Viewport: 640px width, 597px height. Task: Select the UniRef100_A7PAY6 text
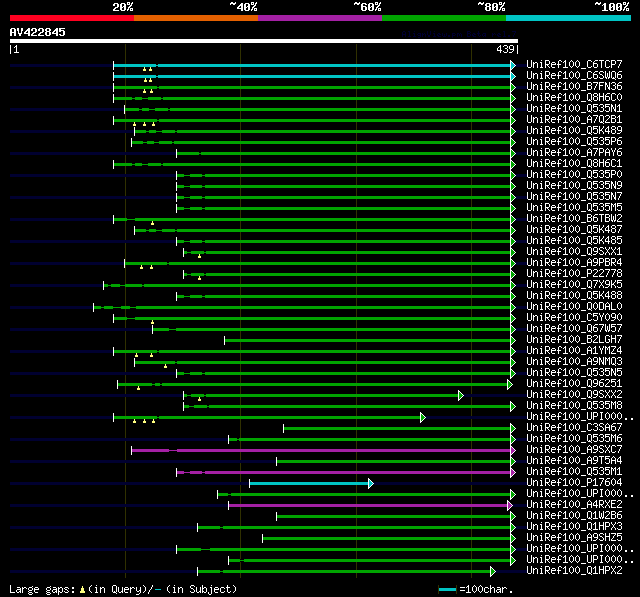point(574,153)
